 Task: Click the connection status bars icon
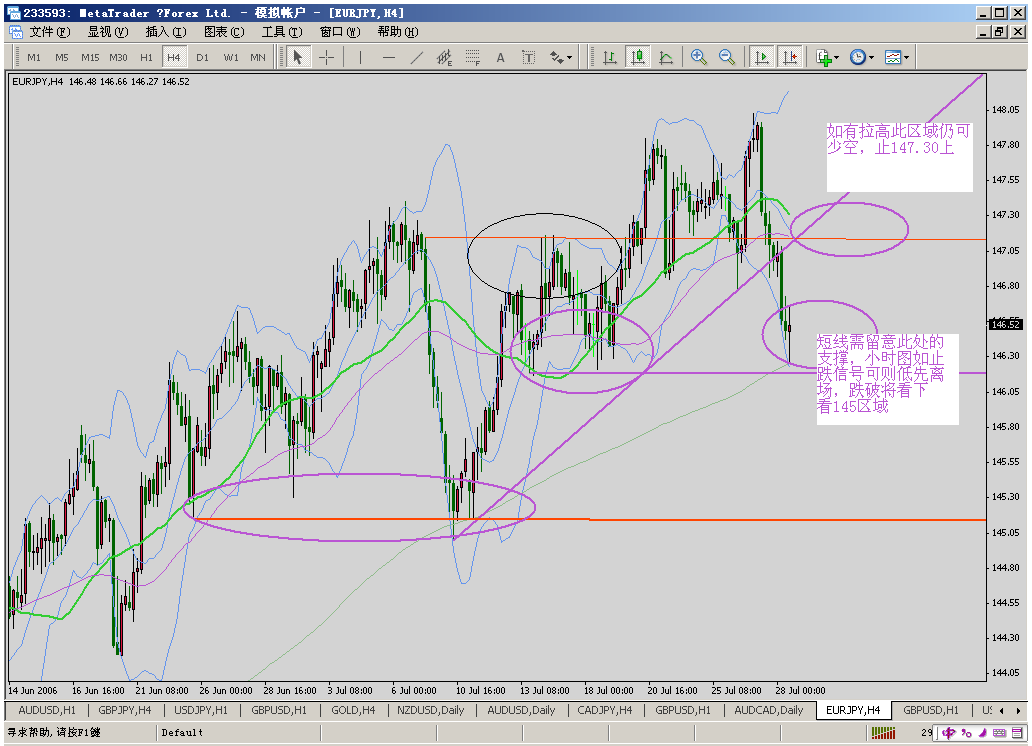point(883,732)
